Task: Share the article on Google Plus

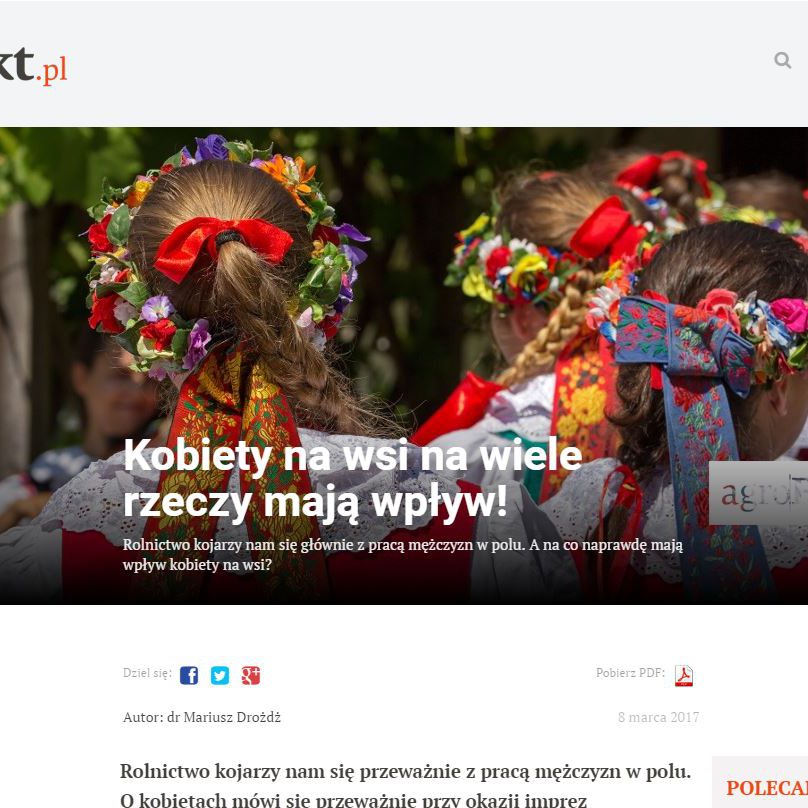Action: [x=250, y=675]
